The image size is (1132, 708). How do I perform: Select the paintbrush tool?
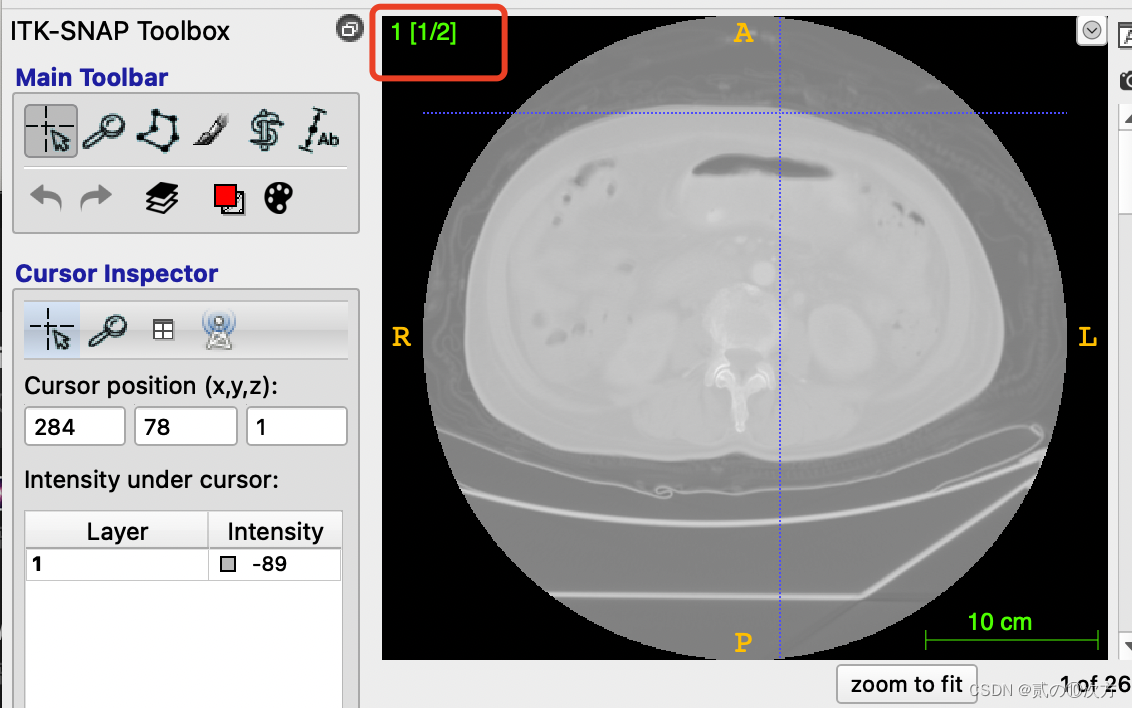[x=212, y=131]
